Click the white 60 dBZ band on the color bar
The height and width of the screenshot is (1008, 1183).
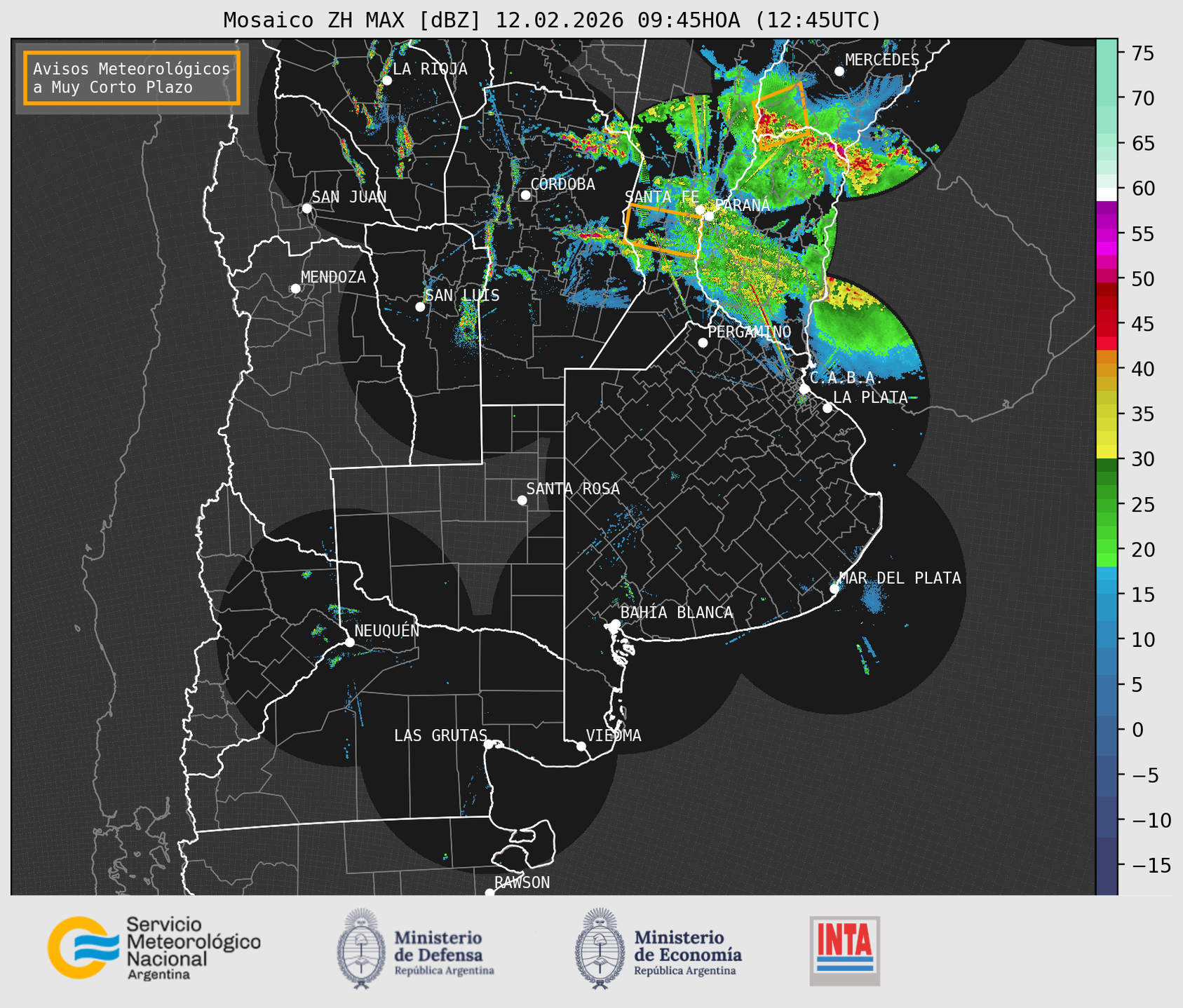(x=1107, y=193)
